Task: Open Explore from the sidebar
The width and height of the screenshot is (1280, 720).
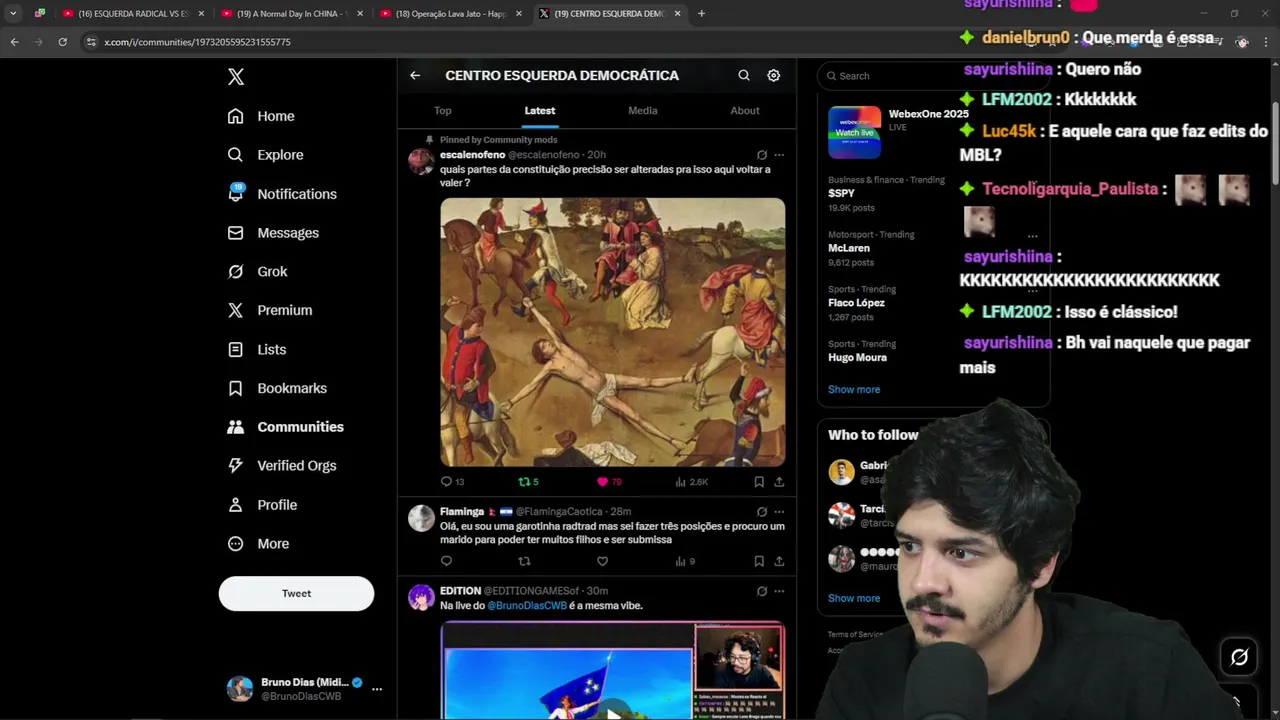Action: [x=265, y=155]
